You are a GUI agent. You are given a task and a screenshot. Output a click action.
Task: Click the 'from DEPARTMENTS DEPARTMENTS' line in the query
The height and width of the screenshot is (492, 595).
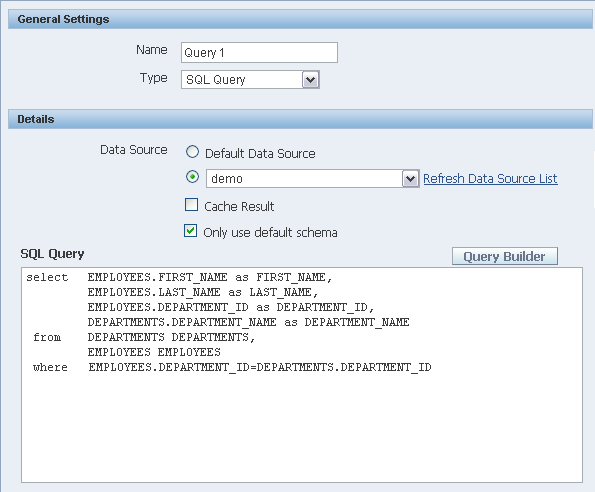144,337
